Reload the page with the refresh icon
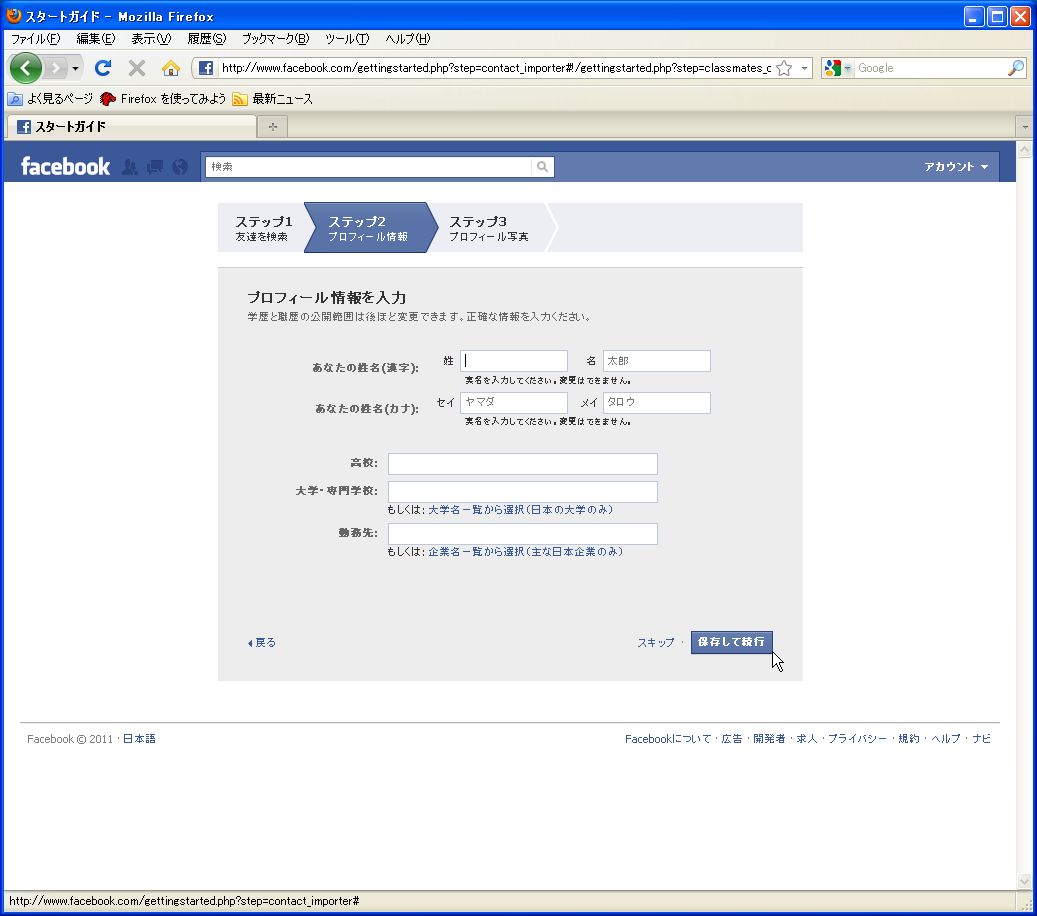 pyautogui.click(x=103, y=68)
